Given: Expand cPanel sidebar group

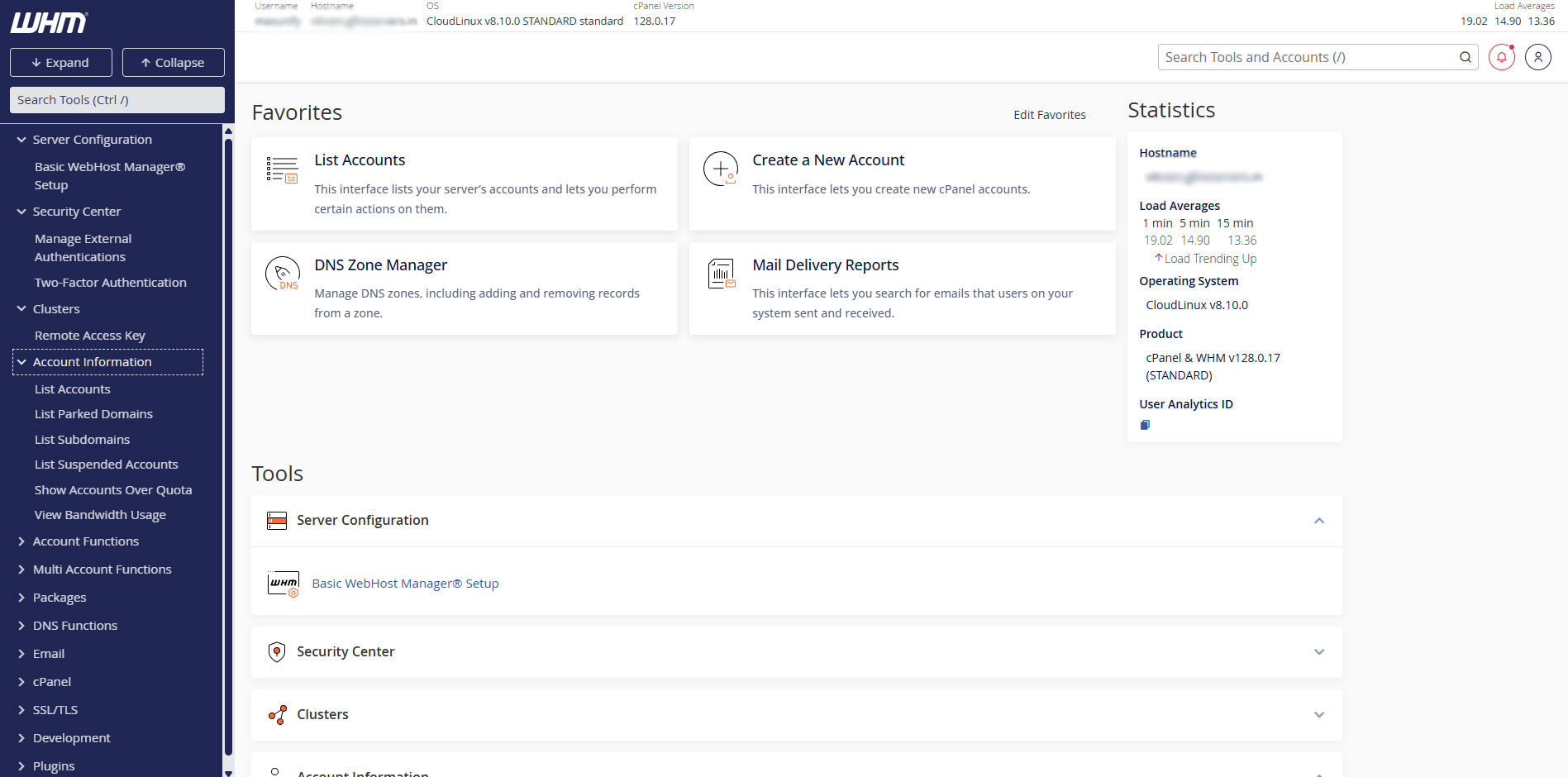Looking at the screenshot, I should coord(21,682).
